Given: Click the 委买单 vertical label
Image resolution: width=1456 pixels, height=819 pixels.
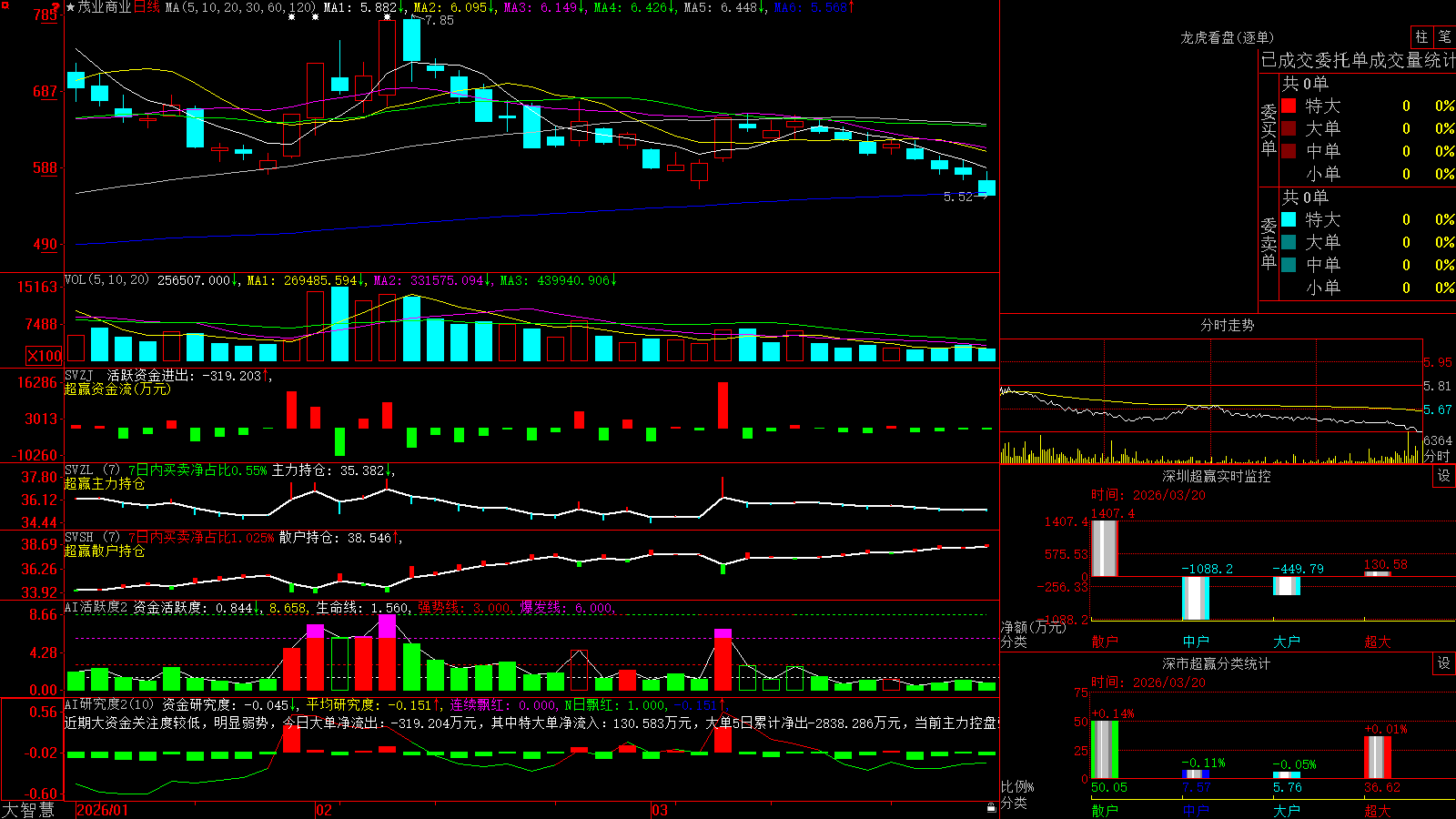Looking at the screenshot, I should pos(1269,129).
